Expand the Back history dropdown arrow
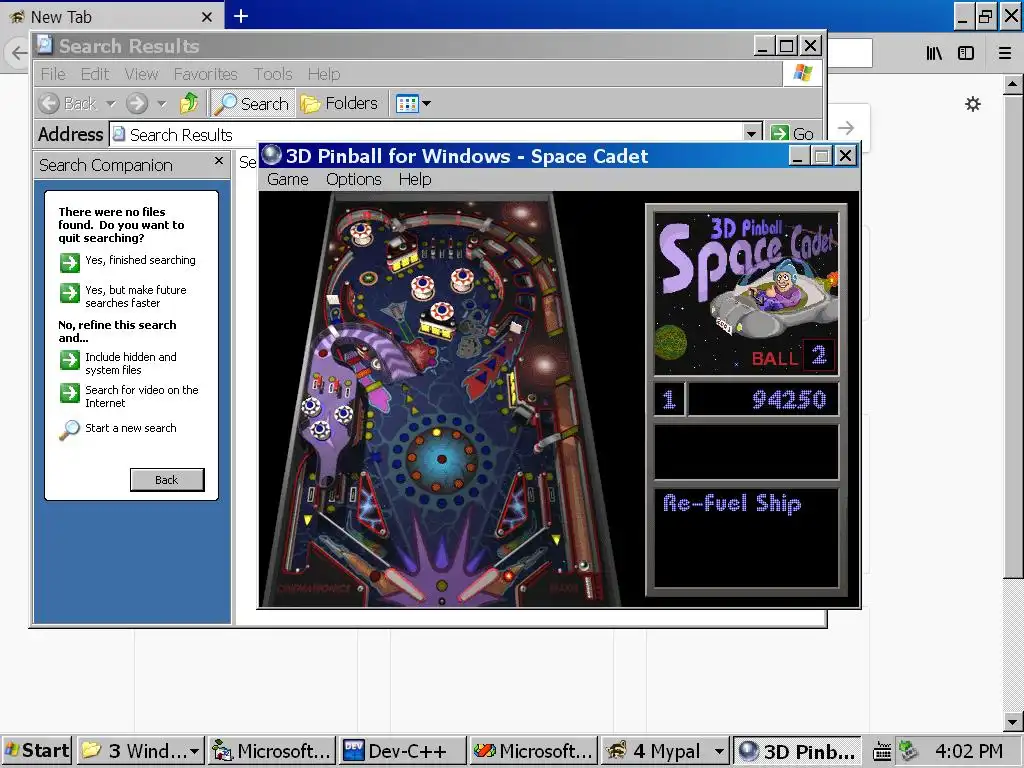Screen dimensions: 1024x768 pyautogui.click(x=111, y=103)
